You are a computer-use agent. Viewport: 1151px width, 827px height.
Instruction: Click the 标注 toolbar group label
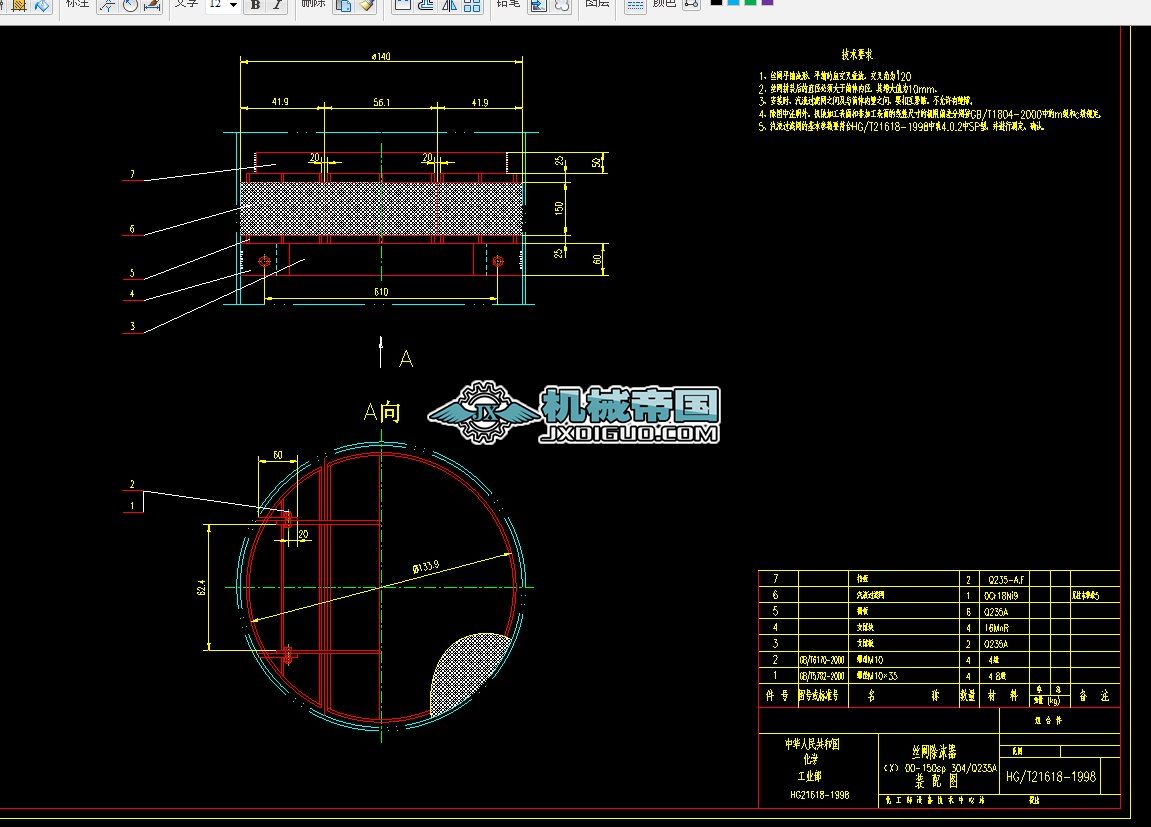77,3
